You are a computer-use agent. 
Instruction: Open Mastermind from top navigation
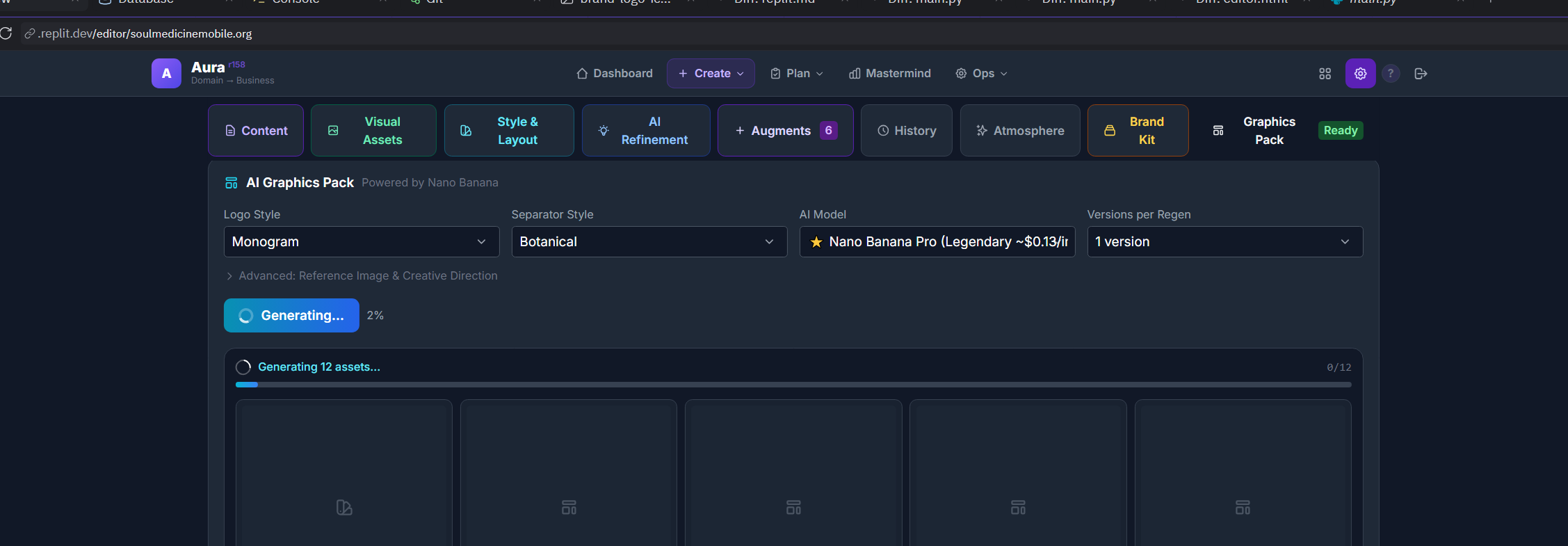889,74
